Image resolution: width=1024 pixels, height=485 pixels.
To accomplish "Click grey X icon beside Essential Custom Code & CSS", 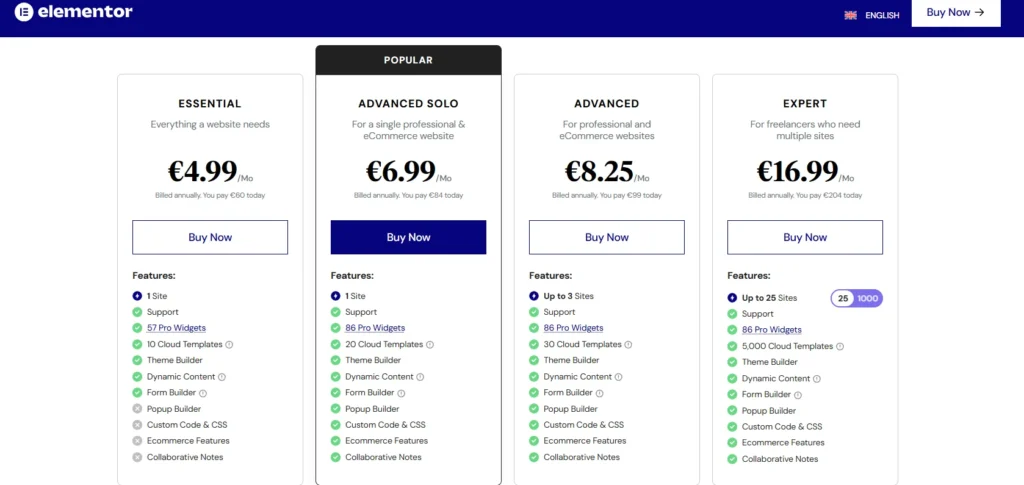I will click(137, 424).
